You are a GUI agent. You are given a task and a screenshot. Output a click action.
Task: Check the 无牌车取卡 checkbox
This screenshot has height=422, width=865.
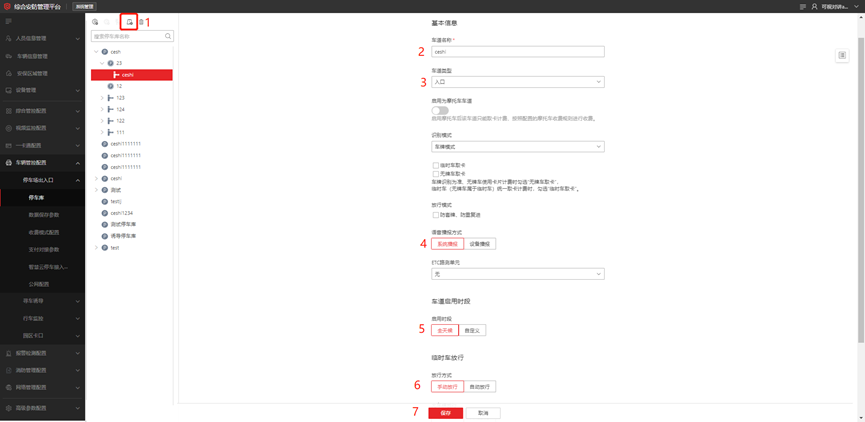click(436, 173)
